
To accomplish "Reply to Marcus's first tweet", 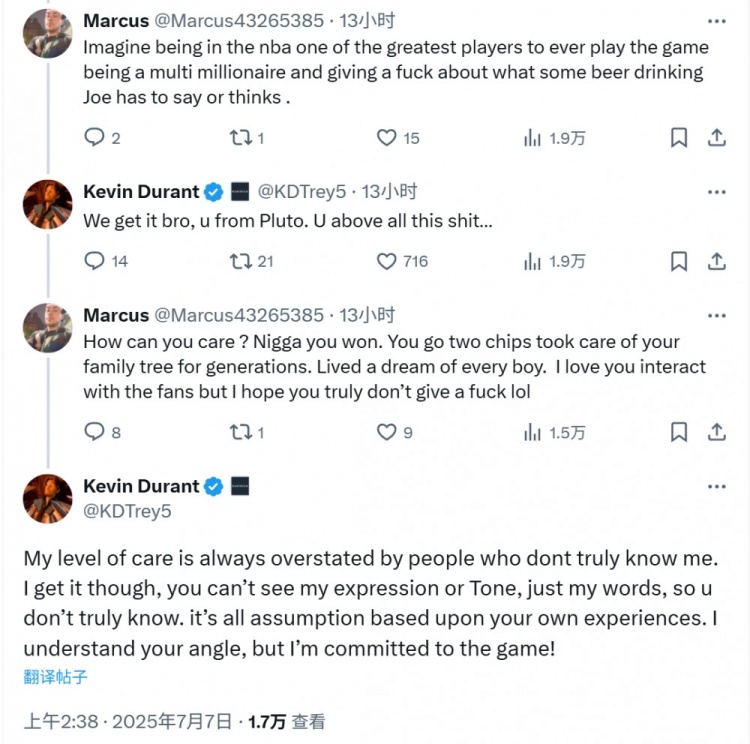I will click(x=94, y=138).
